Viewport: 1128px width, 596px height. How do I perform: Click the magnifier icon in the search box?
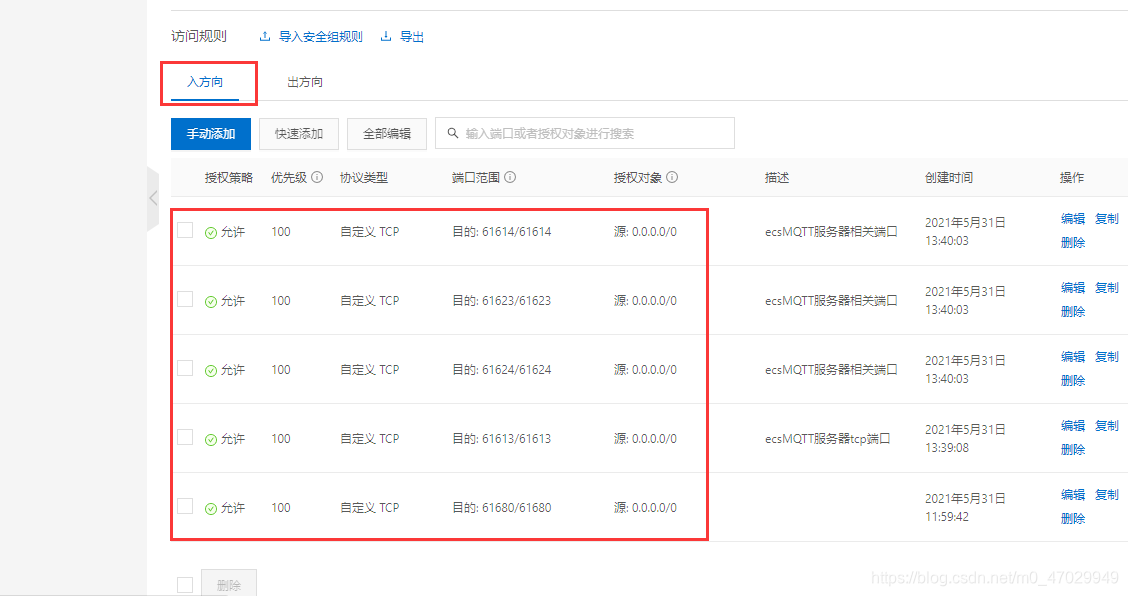coord(453,133)
